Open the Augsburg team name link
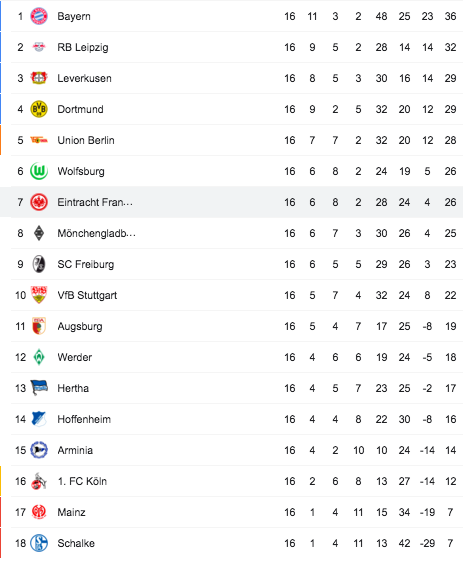This screenshot has width=463, height=565. 80,326
